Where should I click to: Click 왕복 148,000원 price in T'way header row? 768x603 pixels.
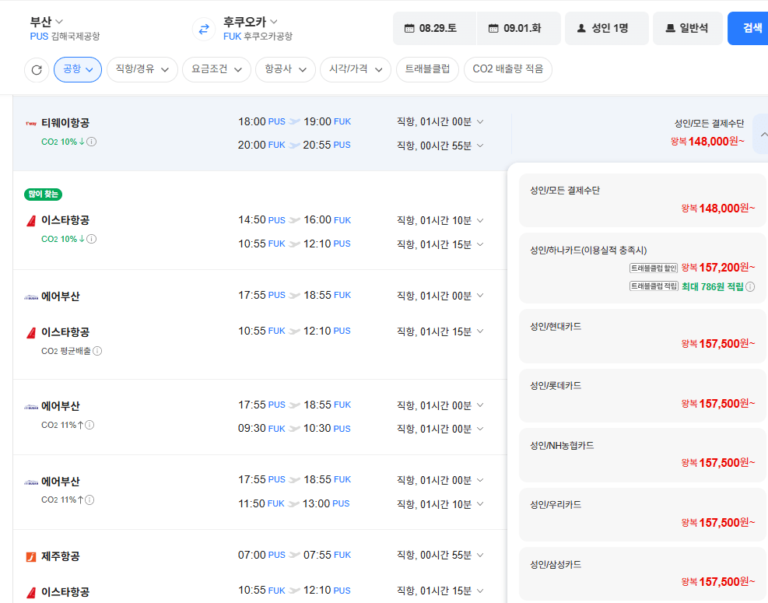pyautogui.click(x=707, y=142)
